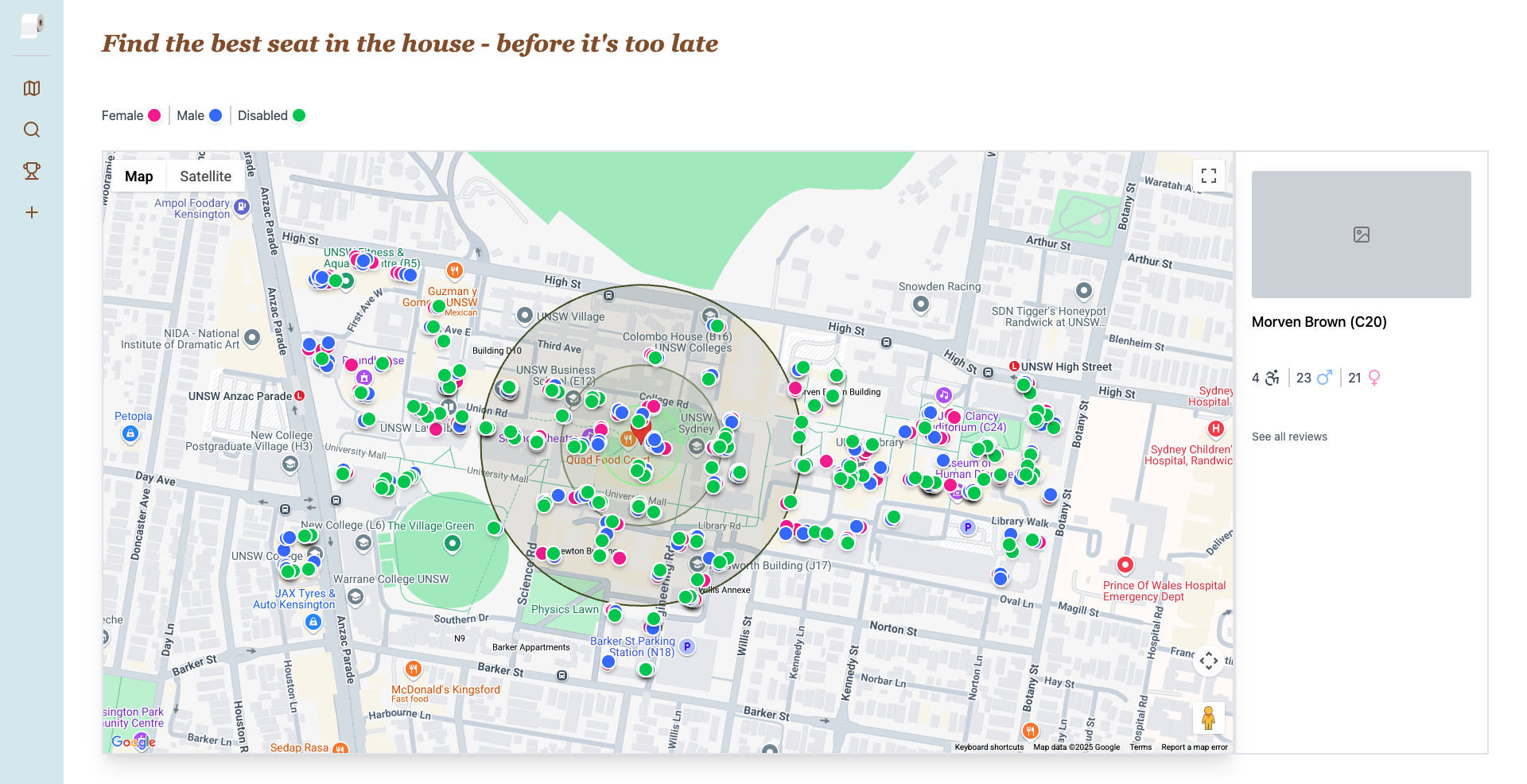Click the page heading about best seat
Screen dimensions: 1527x784
[410, 43]
